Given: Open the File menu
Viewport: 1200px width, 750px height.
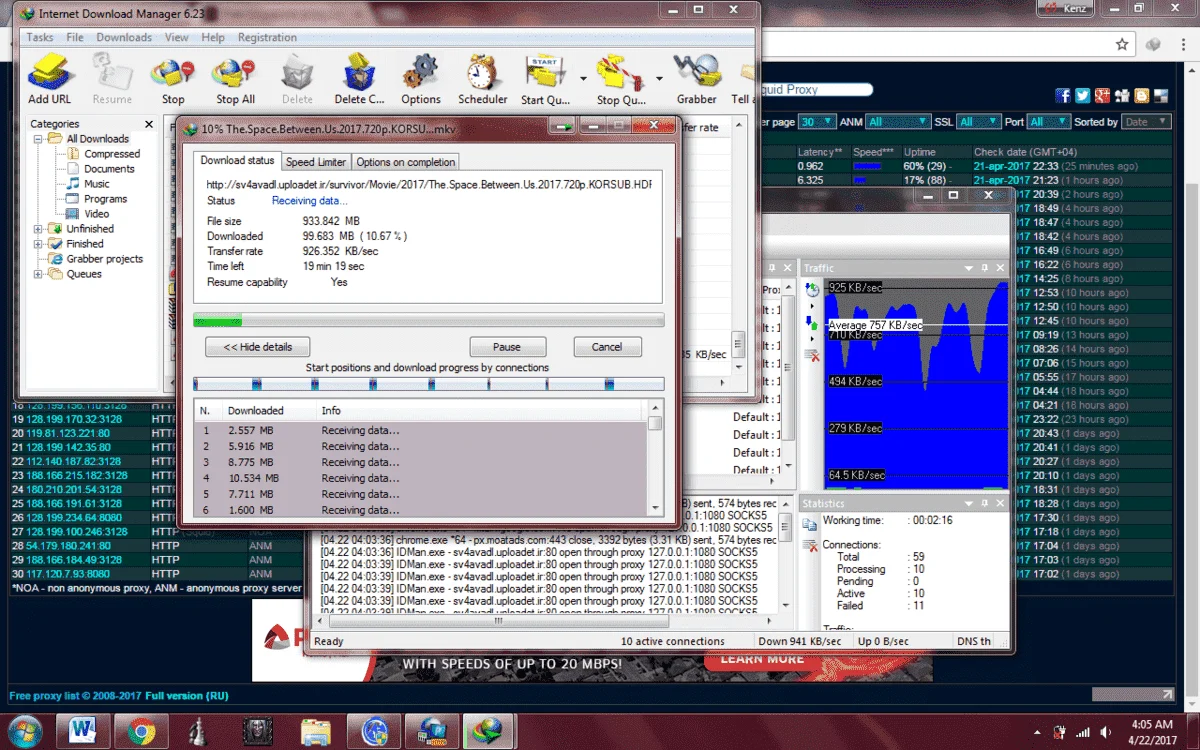Looking at the screenshot, I should [75, 37].
